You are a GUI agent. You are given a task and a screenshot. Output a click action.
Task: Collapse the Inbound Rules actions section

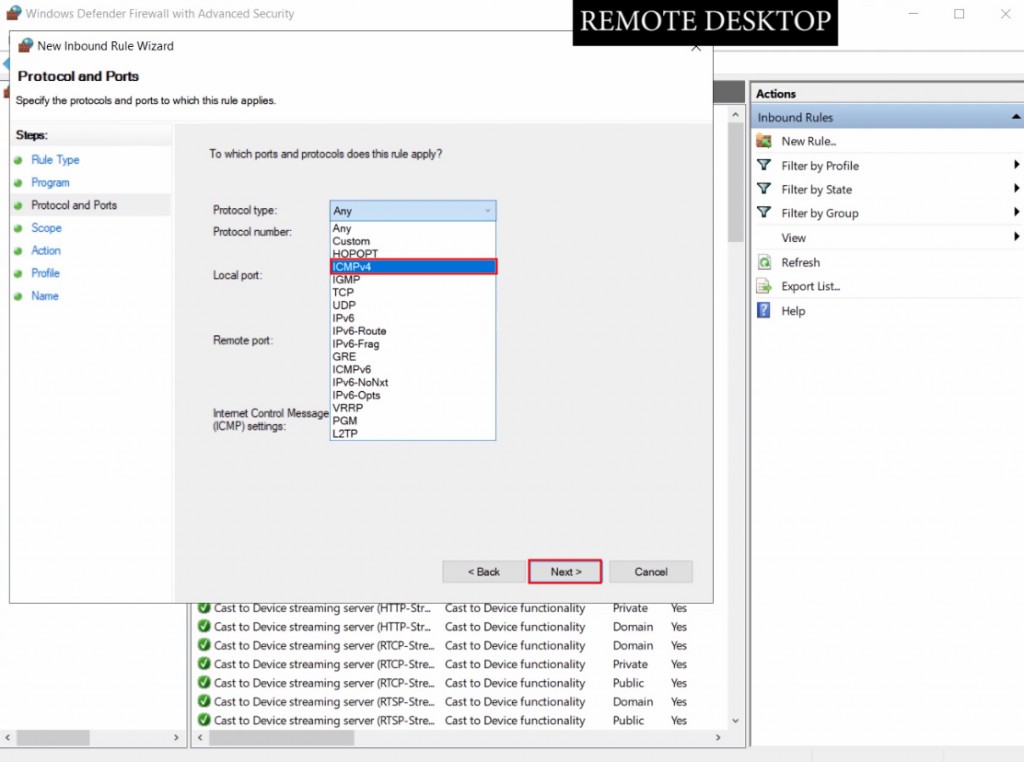pos(1016,117)
